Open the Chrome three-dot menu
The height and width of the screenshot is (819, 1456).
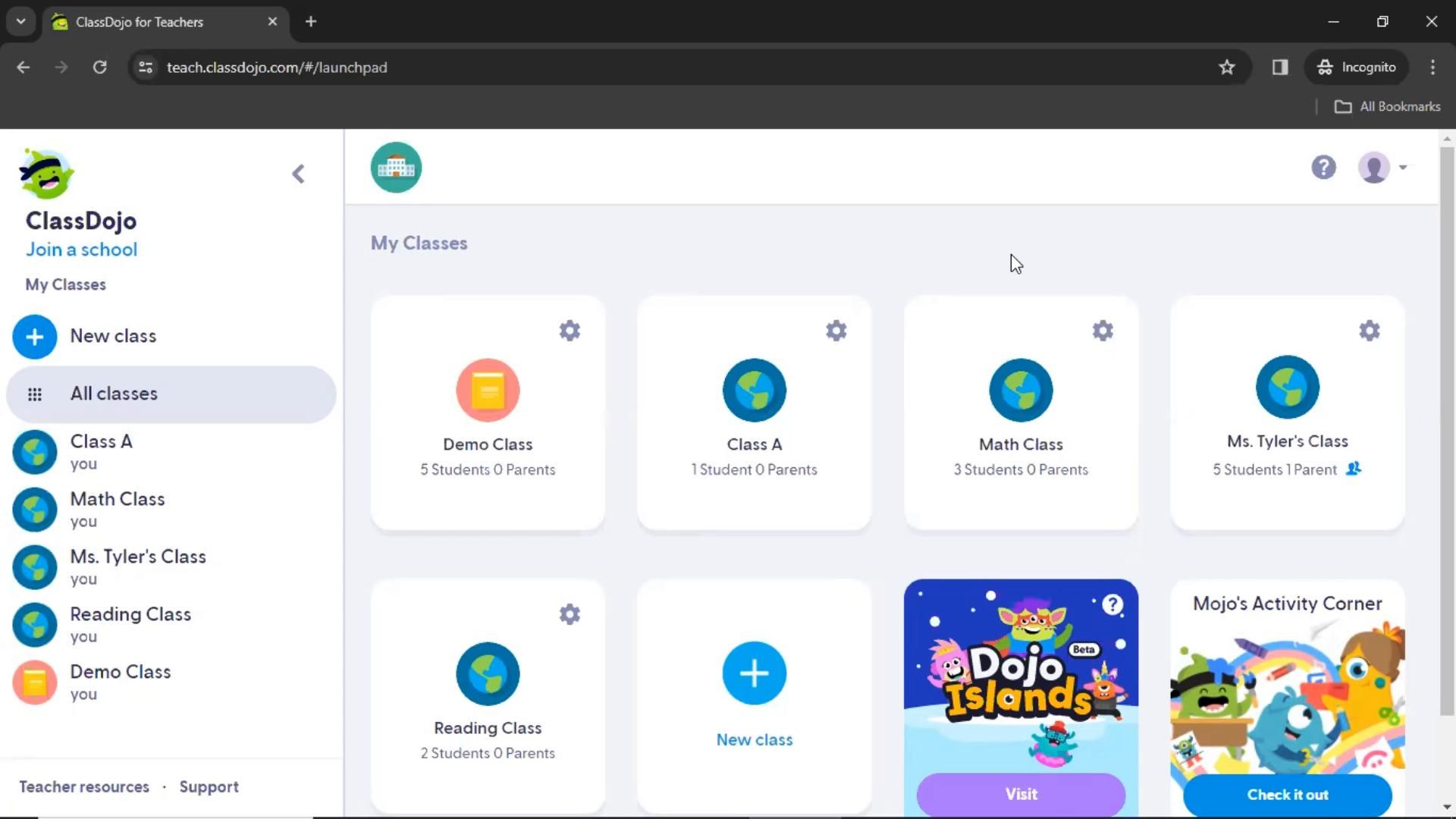coord(1432,67)
